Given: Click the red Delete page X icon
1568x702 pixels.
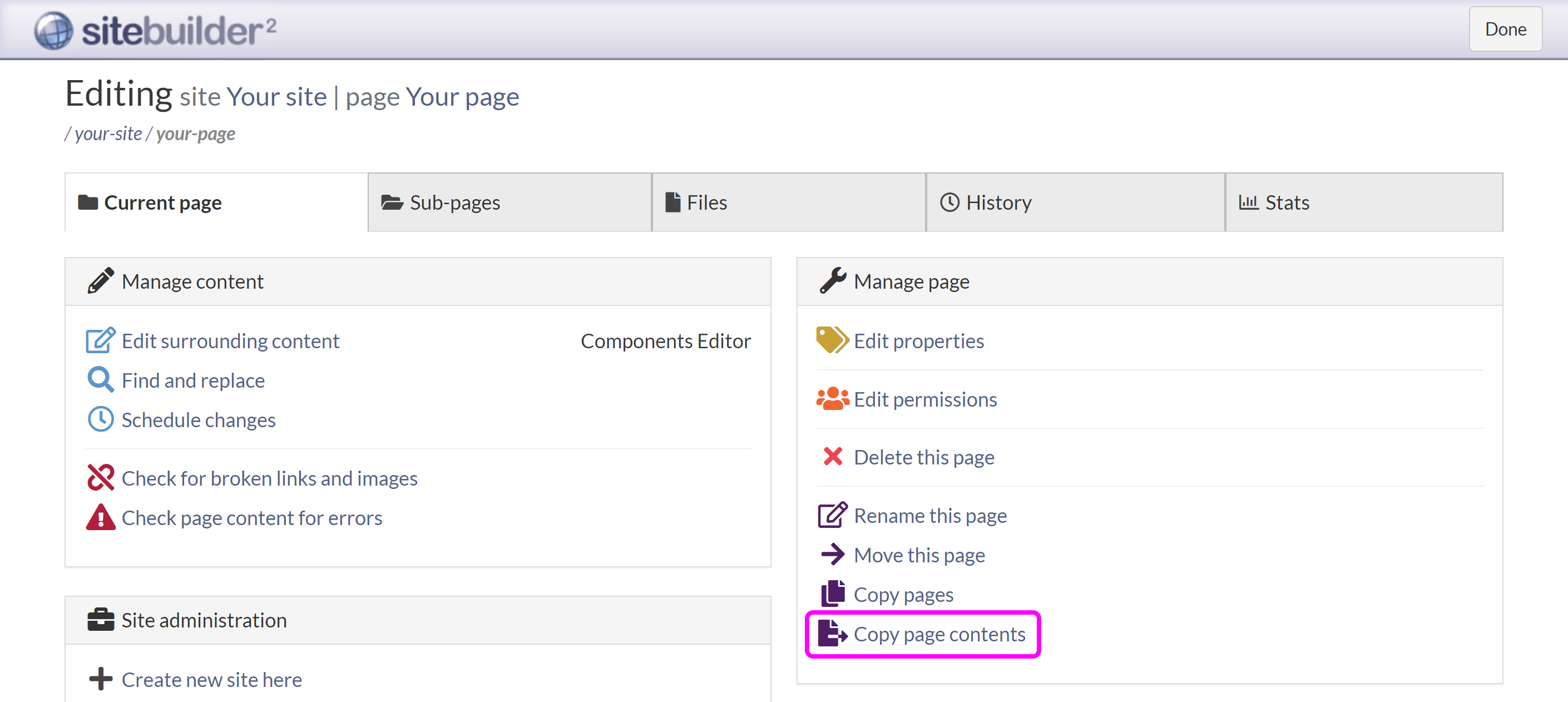Looking at the screenshot, I should [x=832, y=457].
